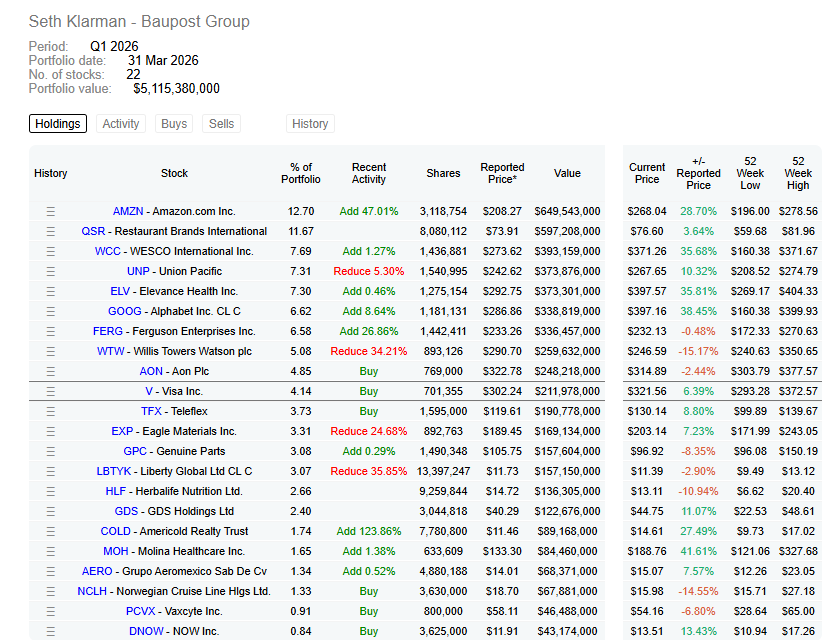835x644 pixels.
Task: Sort by Value column header
Action: 567,173
